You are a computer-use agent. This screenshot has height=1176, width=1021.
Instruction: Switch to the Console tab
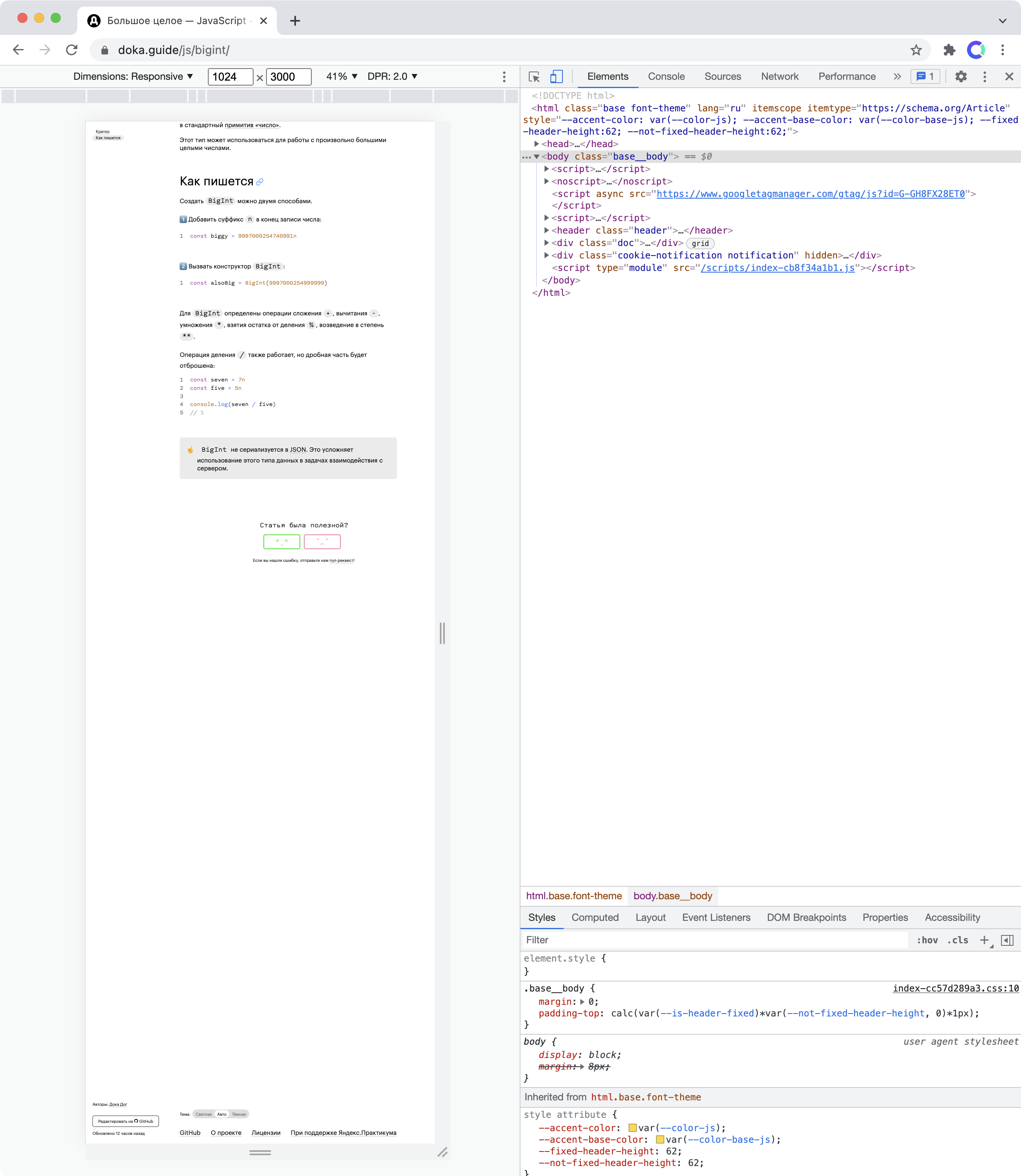(666, 77)
